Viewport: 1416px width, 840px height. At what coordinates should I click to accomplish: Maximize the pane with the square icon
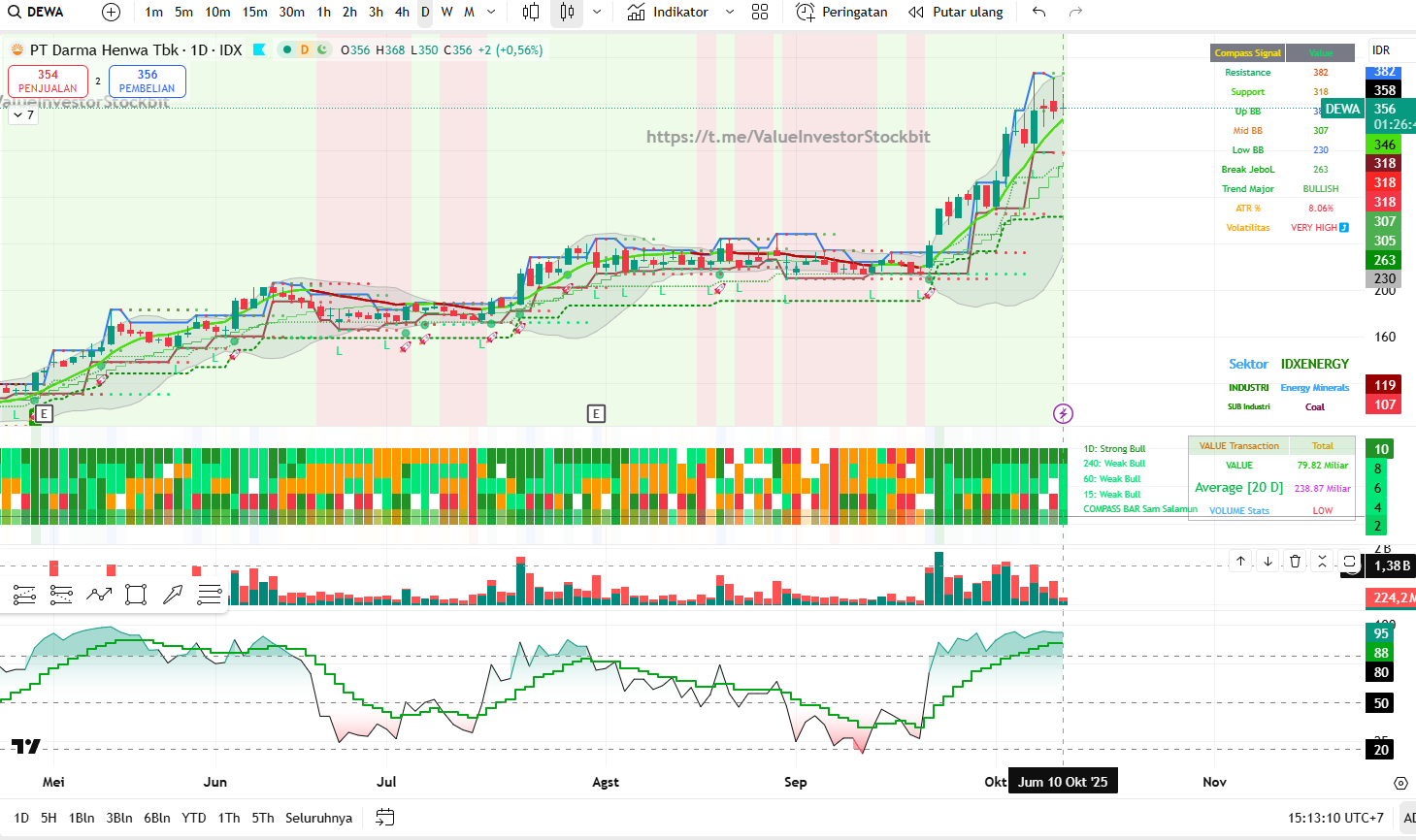click(x=1349, y=561)
